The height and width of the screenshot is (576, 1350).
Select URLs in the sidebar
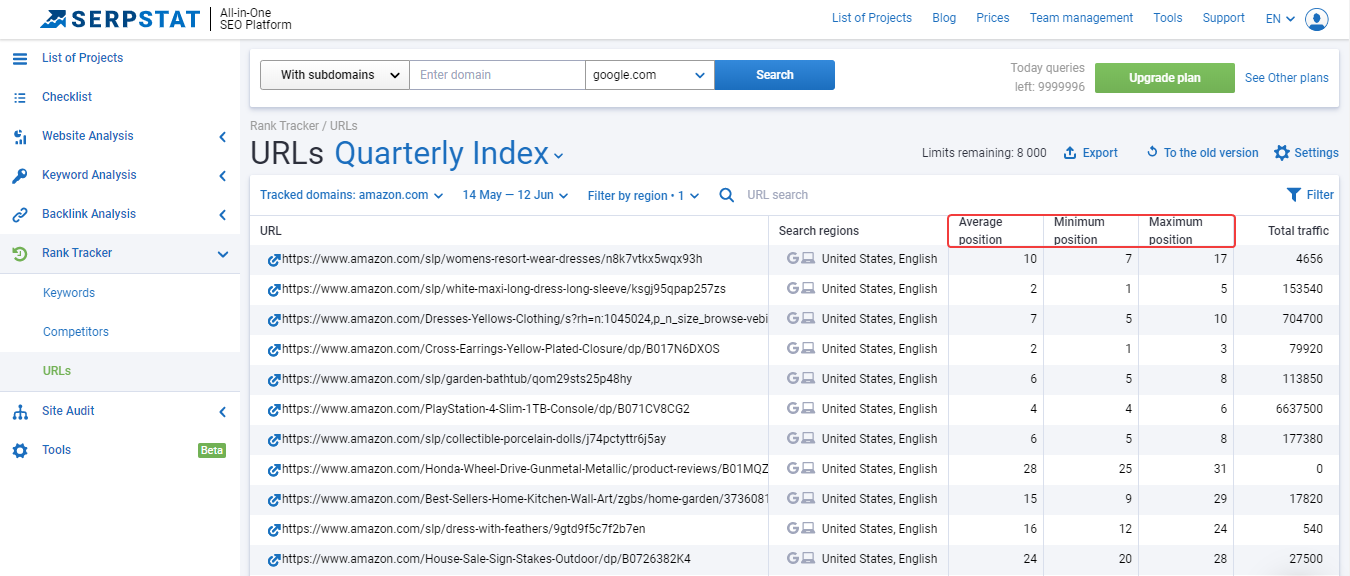pyautogui.click(x=57, y=371)
